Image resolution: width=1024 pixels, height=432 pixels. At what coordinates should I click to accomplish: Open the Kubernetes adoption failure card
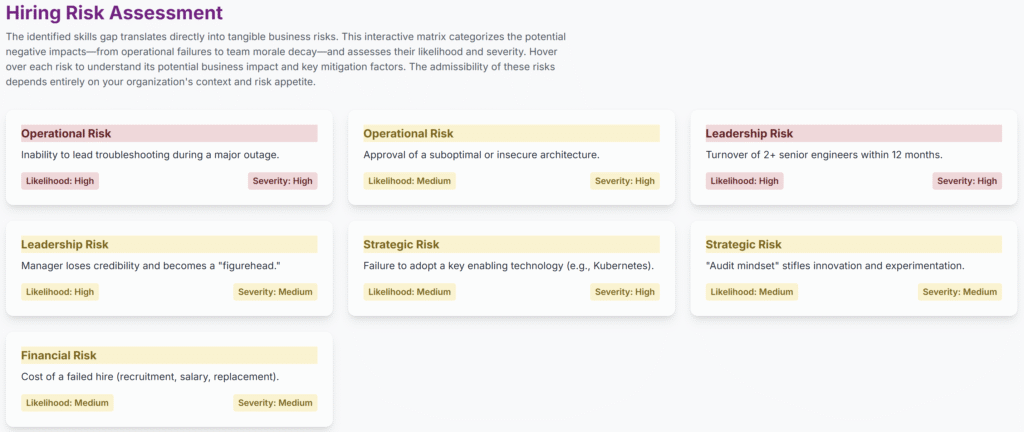tap(511, 268)
